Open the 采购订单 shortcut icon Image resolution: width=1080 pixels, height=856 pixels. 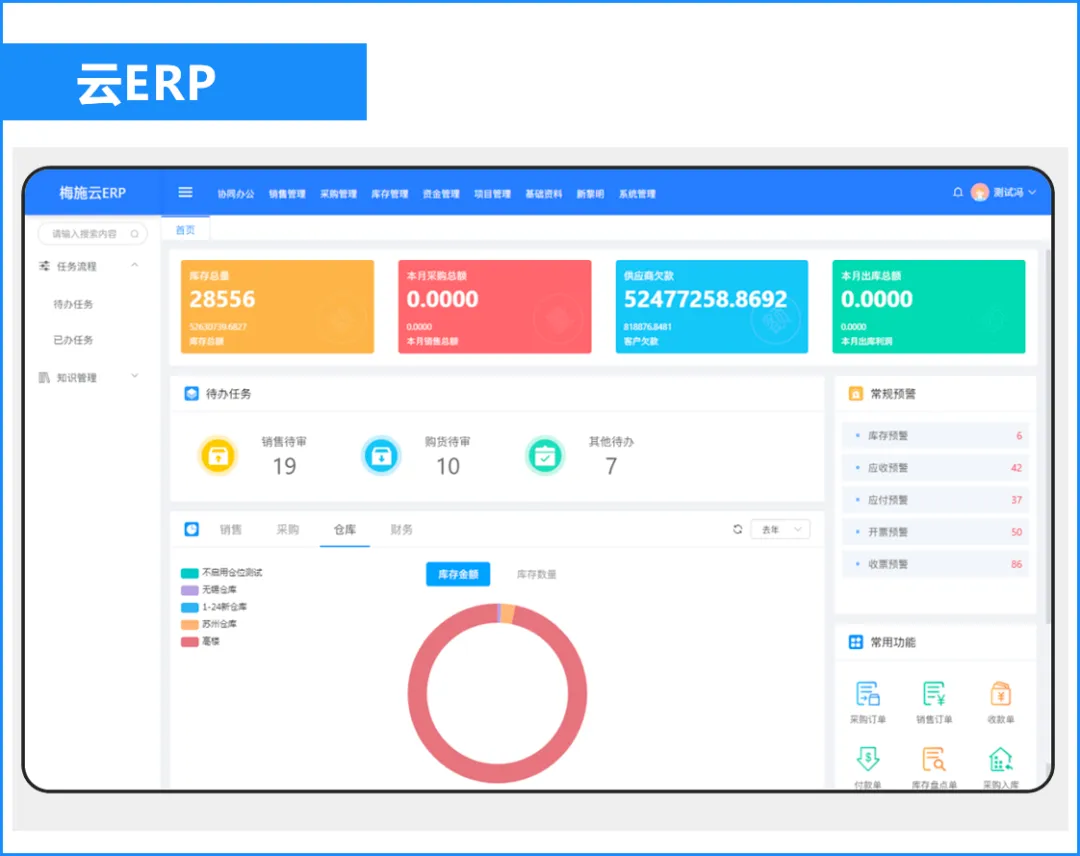point(867,694)
